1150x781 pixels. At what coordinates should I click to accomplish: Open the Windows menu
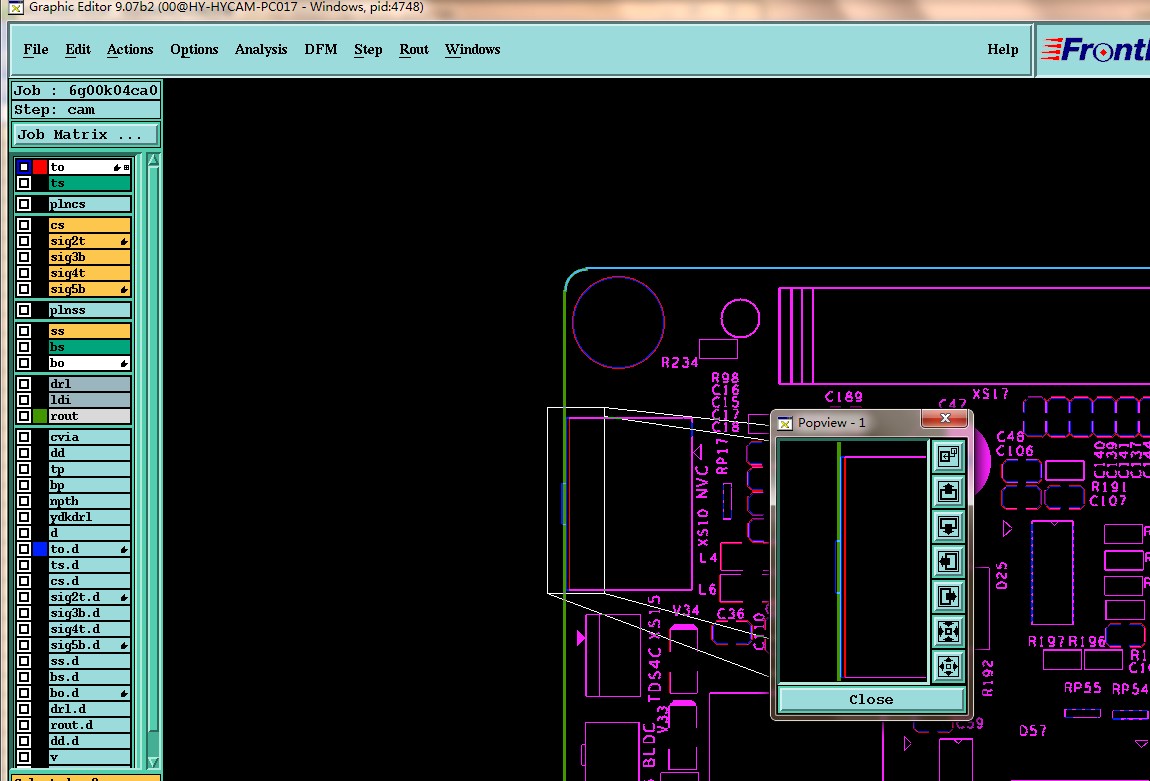click(x=472, y=49)
